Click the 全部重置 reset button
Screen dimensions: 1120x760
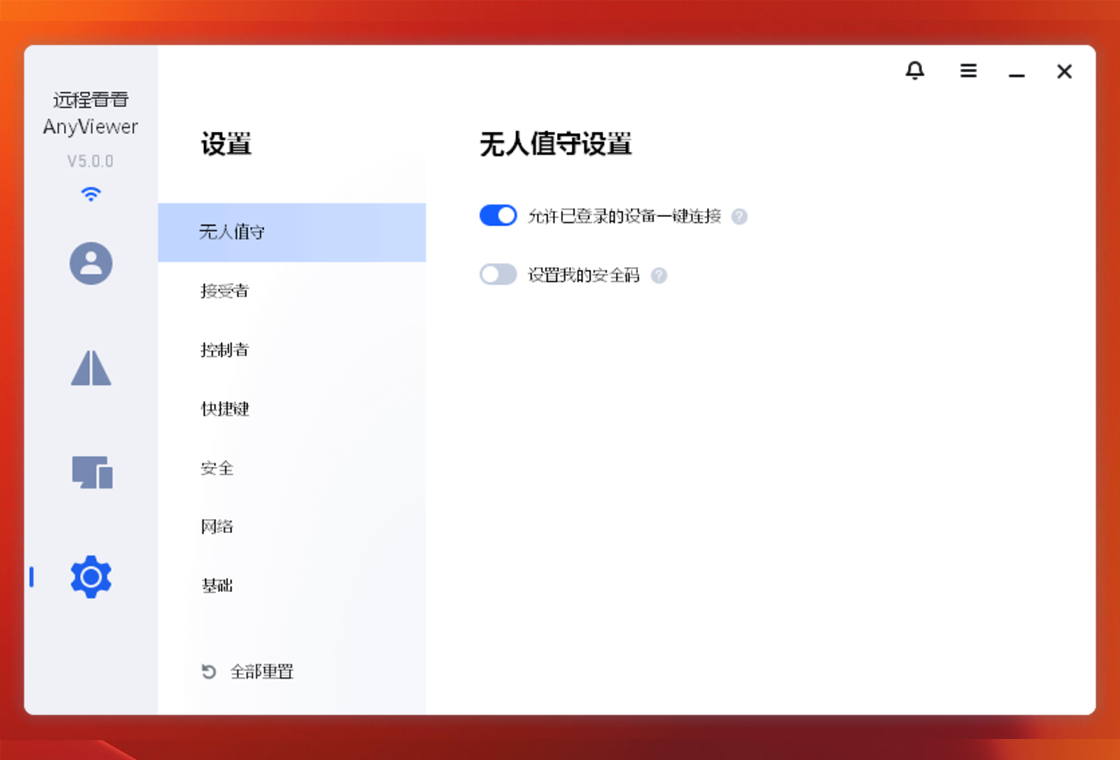point(248,672)
